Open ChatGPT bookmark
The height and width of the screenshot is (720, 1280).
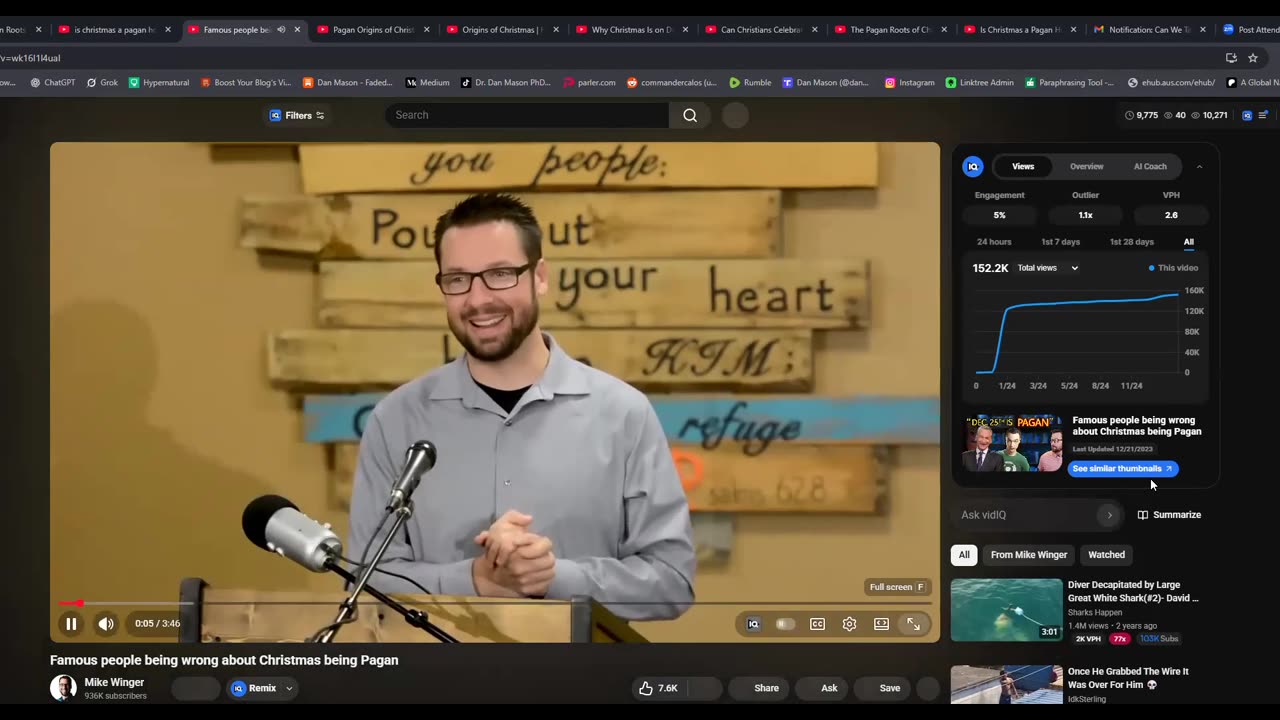tap(52, 83)
